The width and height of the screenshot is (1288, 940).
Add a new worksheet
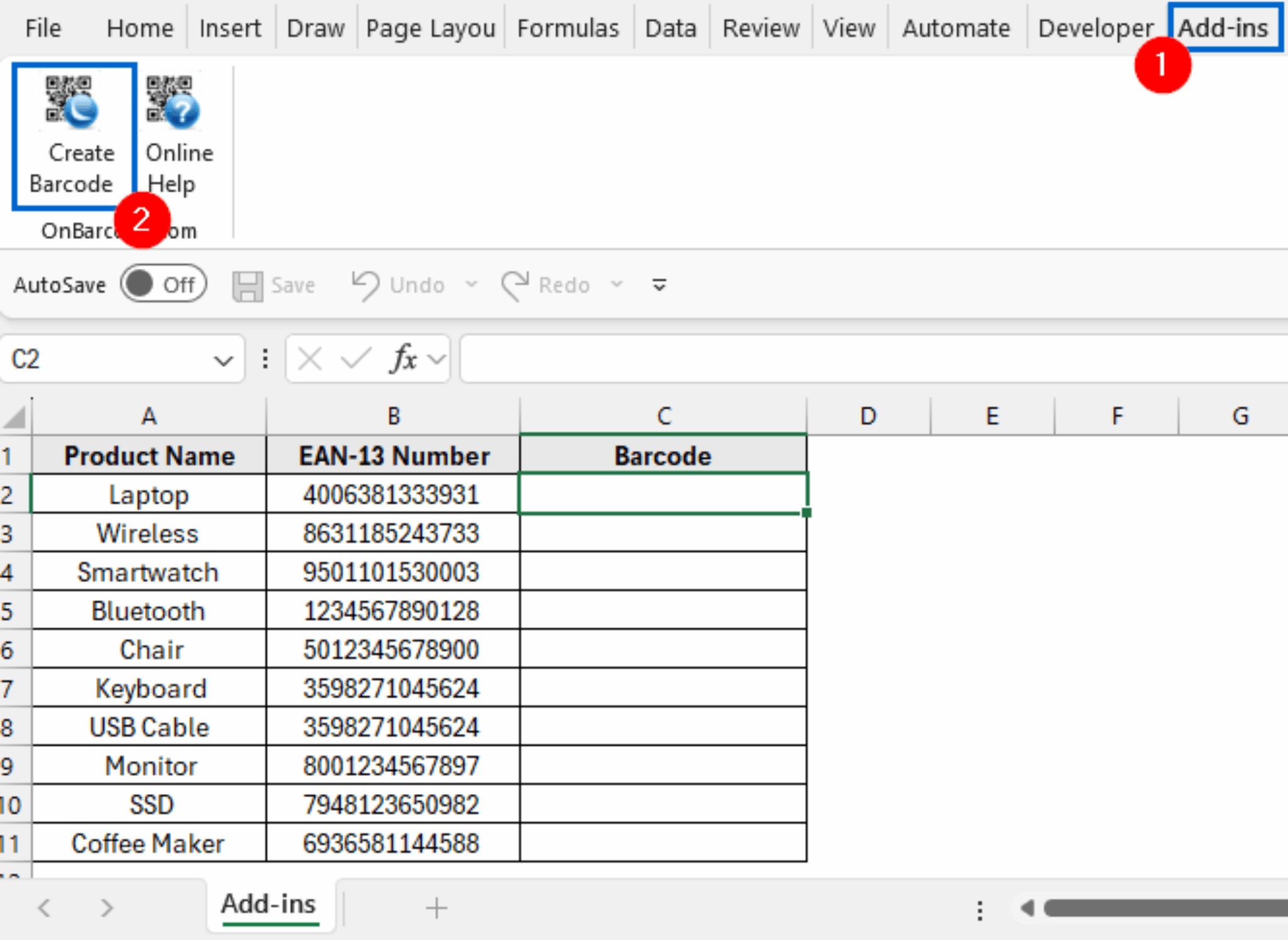(x=436, y=908)
